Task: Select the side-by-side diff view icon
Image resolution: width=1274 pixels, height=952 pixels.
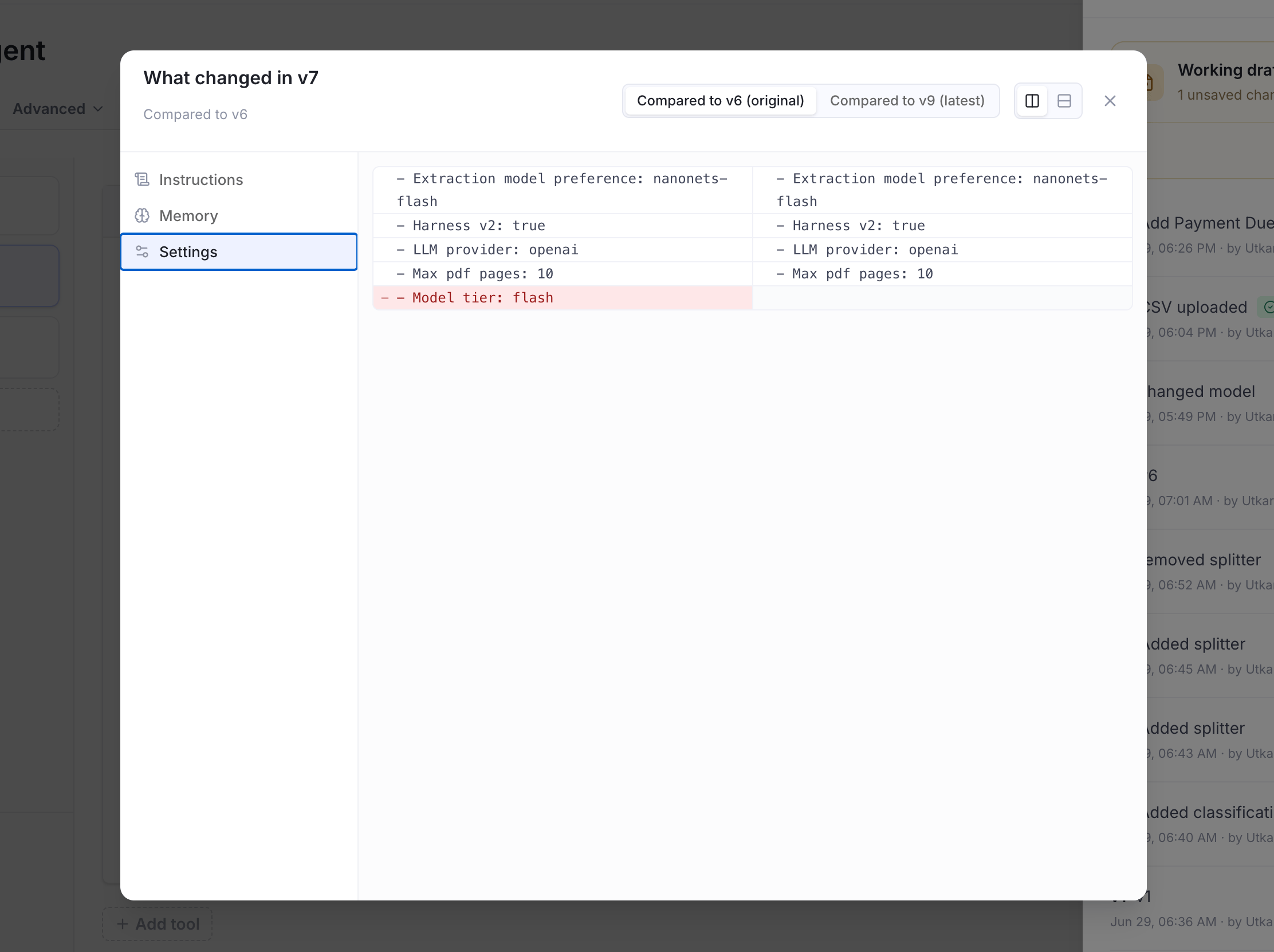Action: pos(1032,101)
